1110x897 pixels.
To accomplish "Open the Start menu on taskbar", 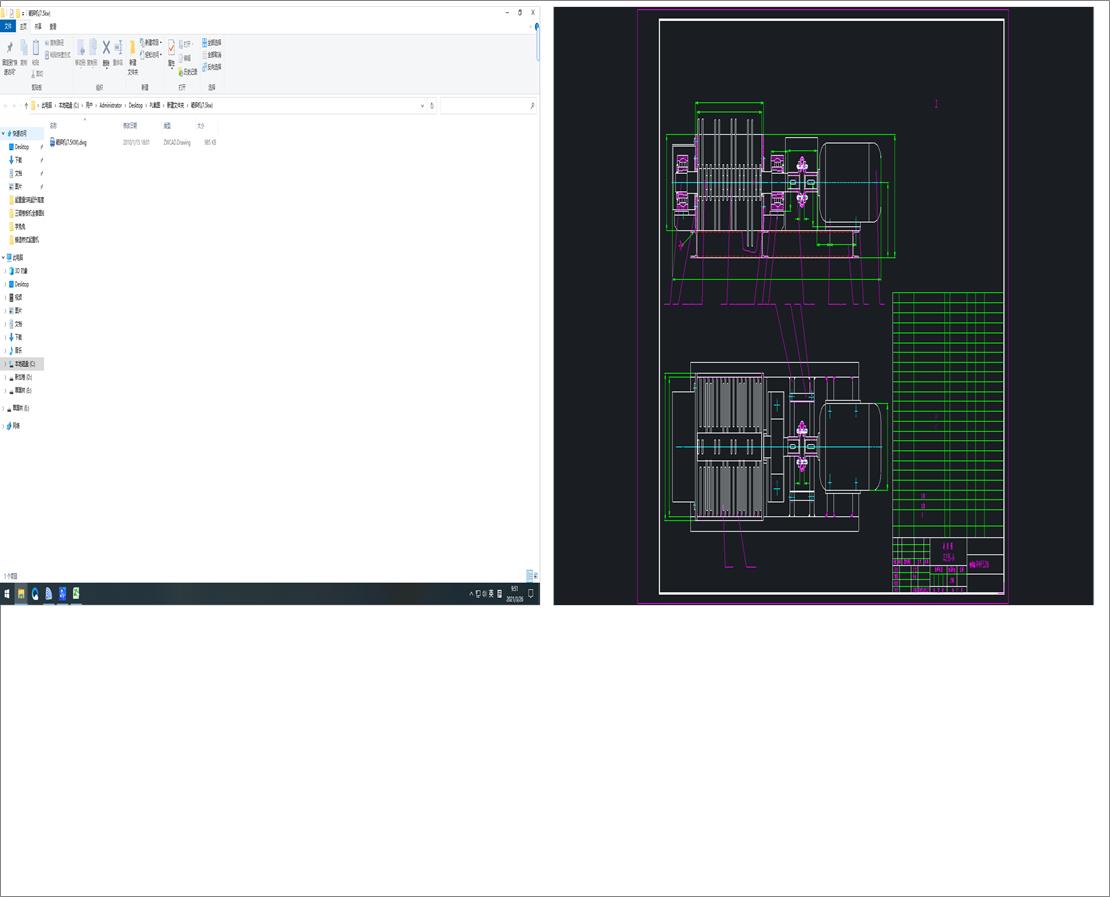I will (7, 594).
